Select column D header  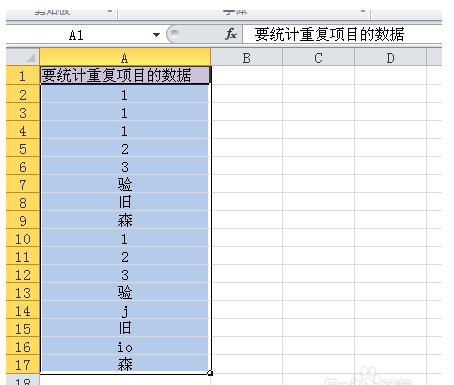click(x=390, y=58)
